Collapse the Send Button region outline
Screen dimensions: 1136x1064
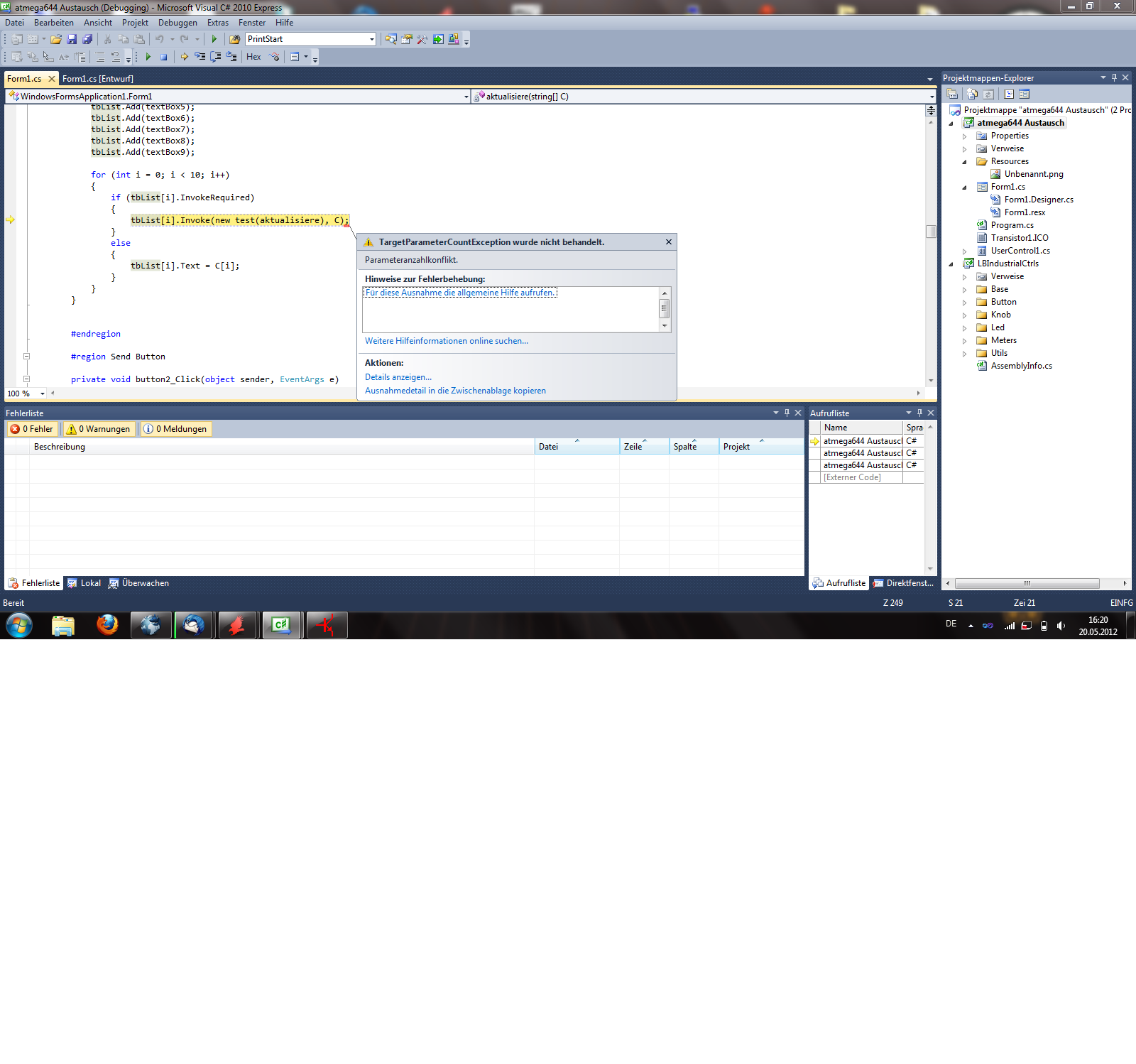(x=26, y=357)
